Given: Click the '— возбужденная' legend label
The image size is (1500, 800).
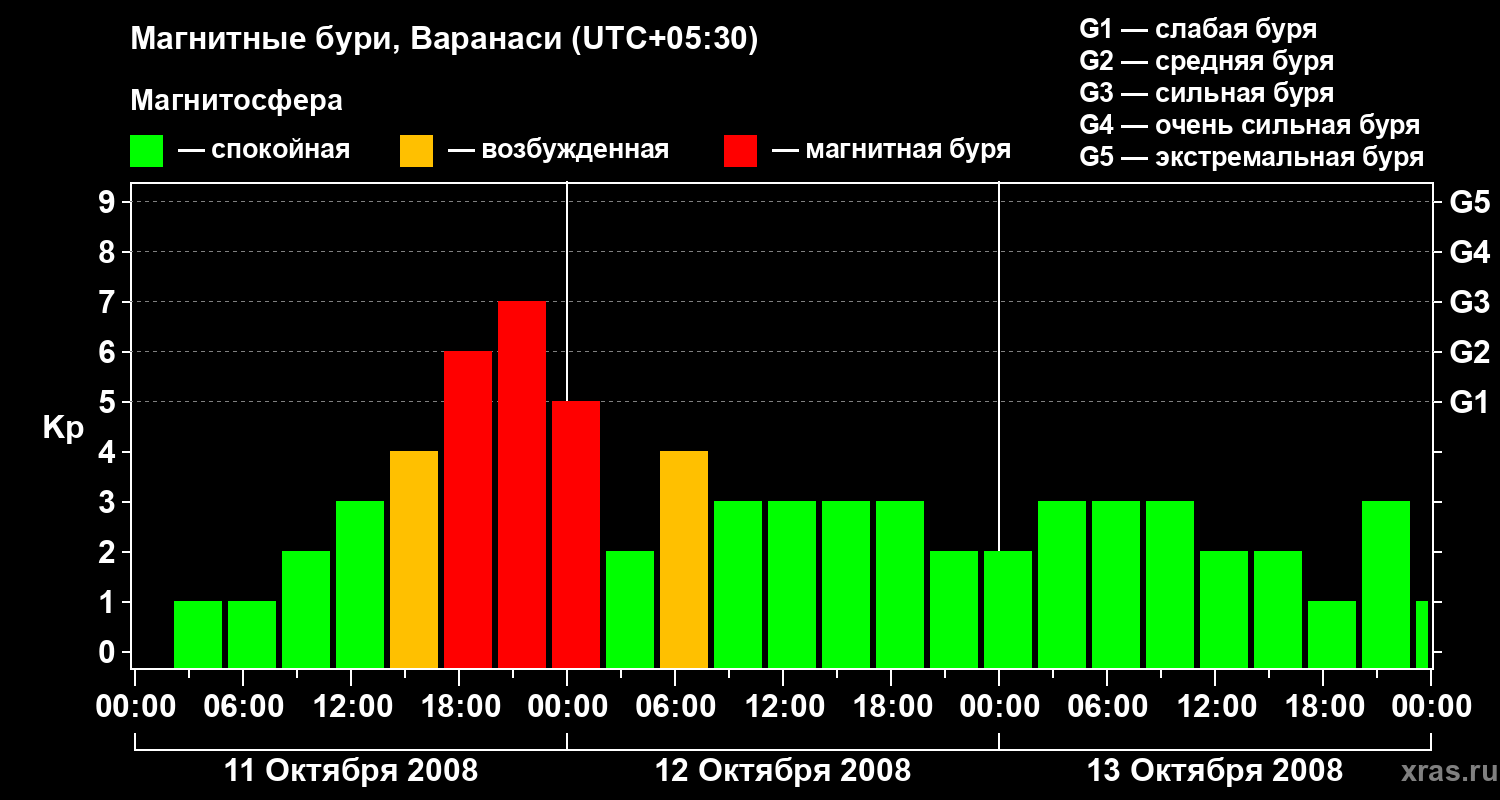Looking at the screenshot, I should pyautogui.click(x=558, y=150).
